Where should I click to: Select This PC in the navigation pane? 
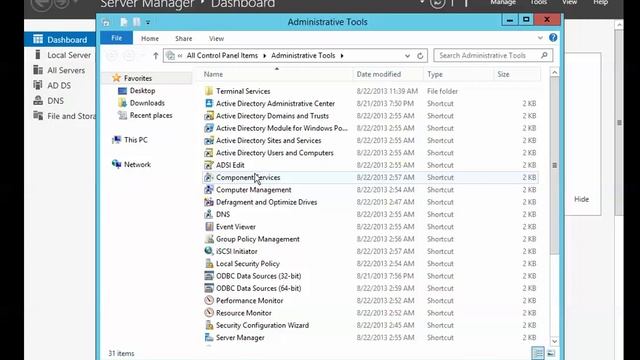[x=136, y=140]
